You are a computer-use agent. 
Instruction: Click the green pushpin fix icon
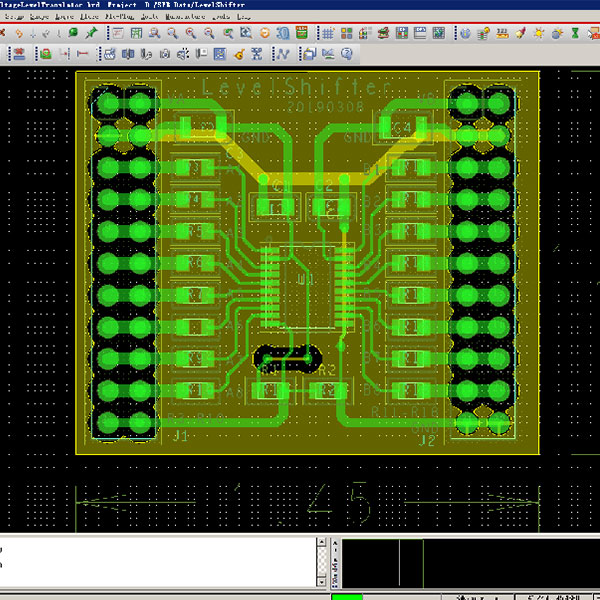pos(91,33)
